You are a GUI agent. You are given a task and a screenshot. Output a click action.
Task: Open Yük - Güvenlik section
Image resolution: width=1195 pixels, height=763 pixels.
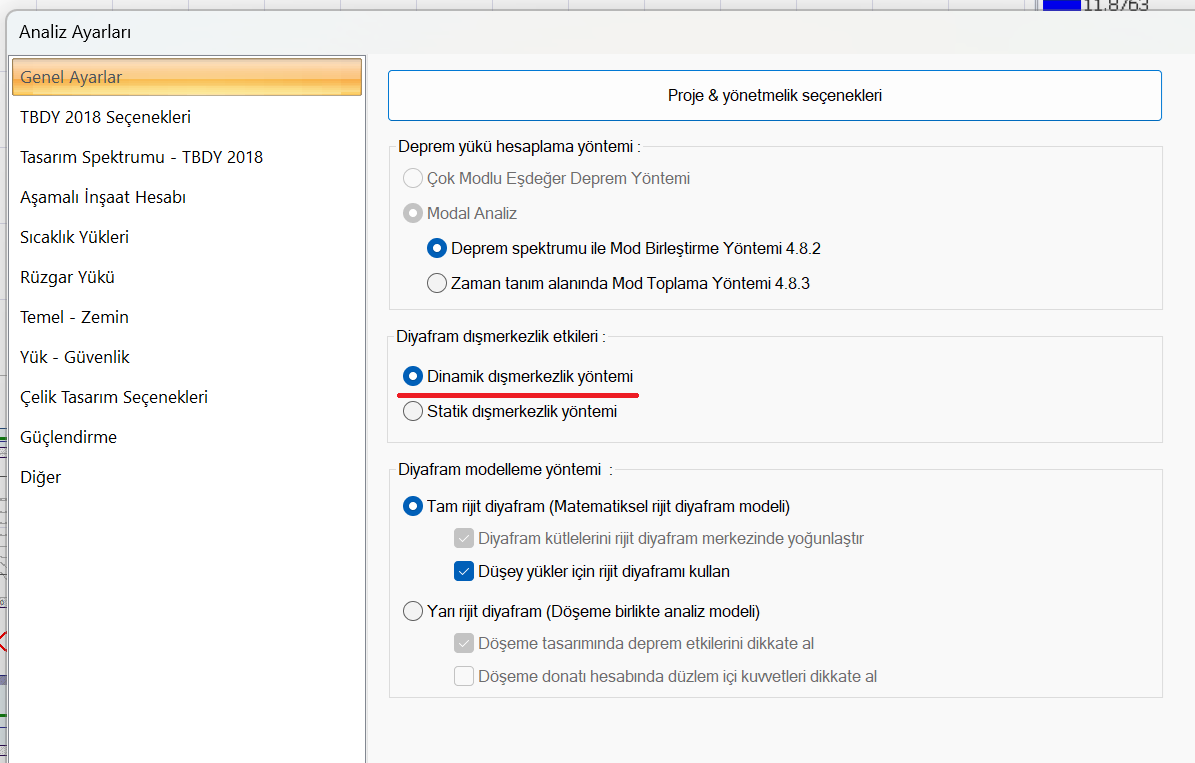[x=75, y=357]
